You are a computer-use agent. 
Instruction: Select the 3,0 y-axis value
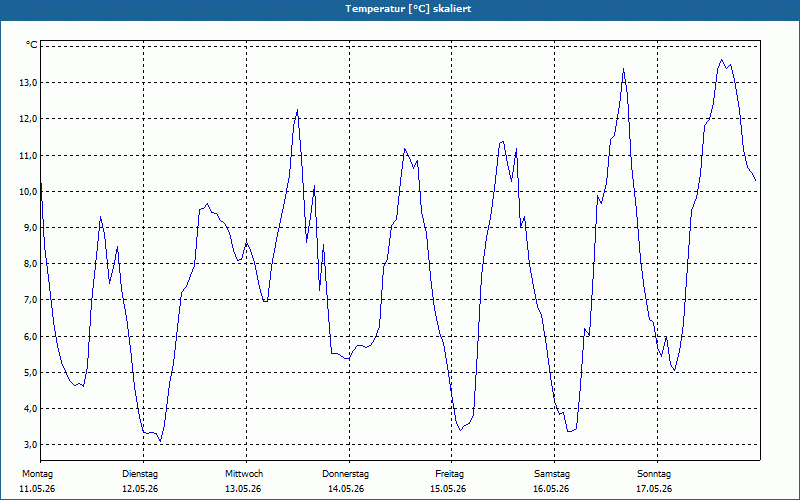30,445
